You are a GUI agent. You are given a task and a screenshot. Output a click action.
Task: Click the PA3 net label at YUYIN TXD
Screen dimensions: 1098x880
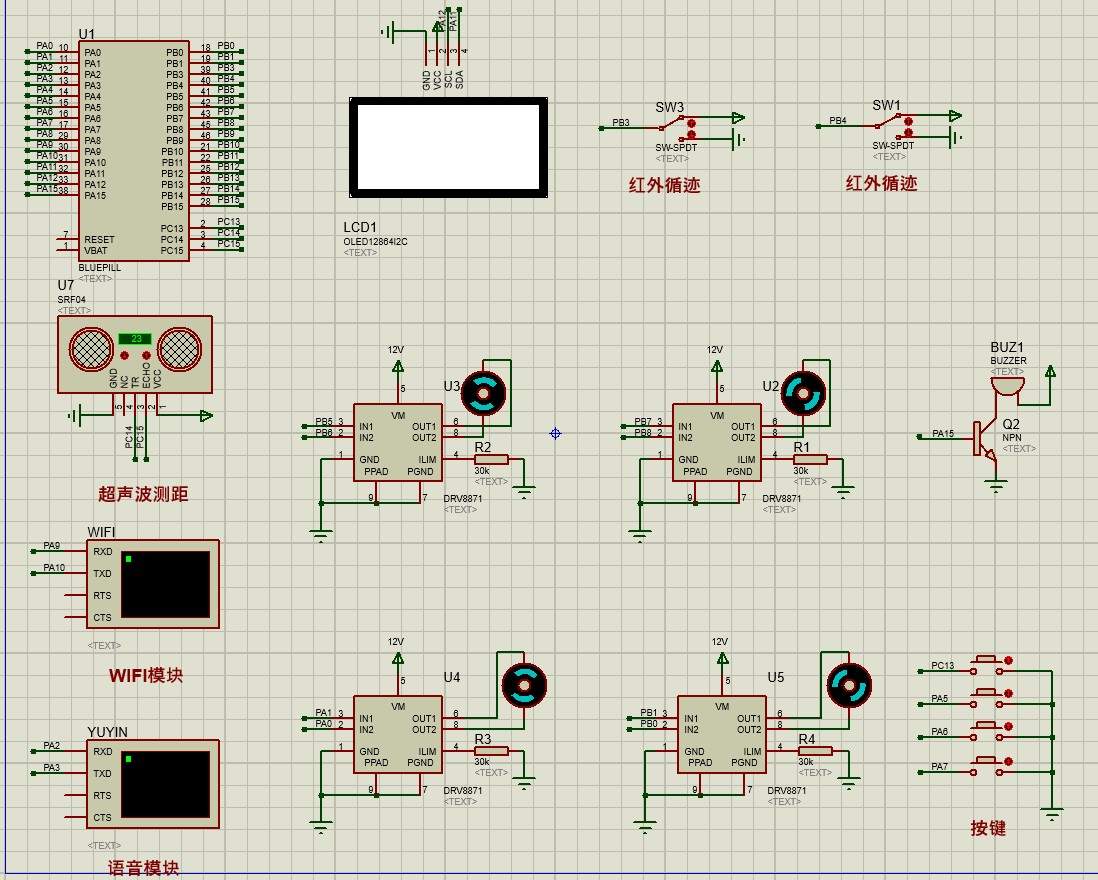coord(52,767)
